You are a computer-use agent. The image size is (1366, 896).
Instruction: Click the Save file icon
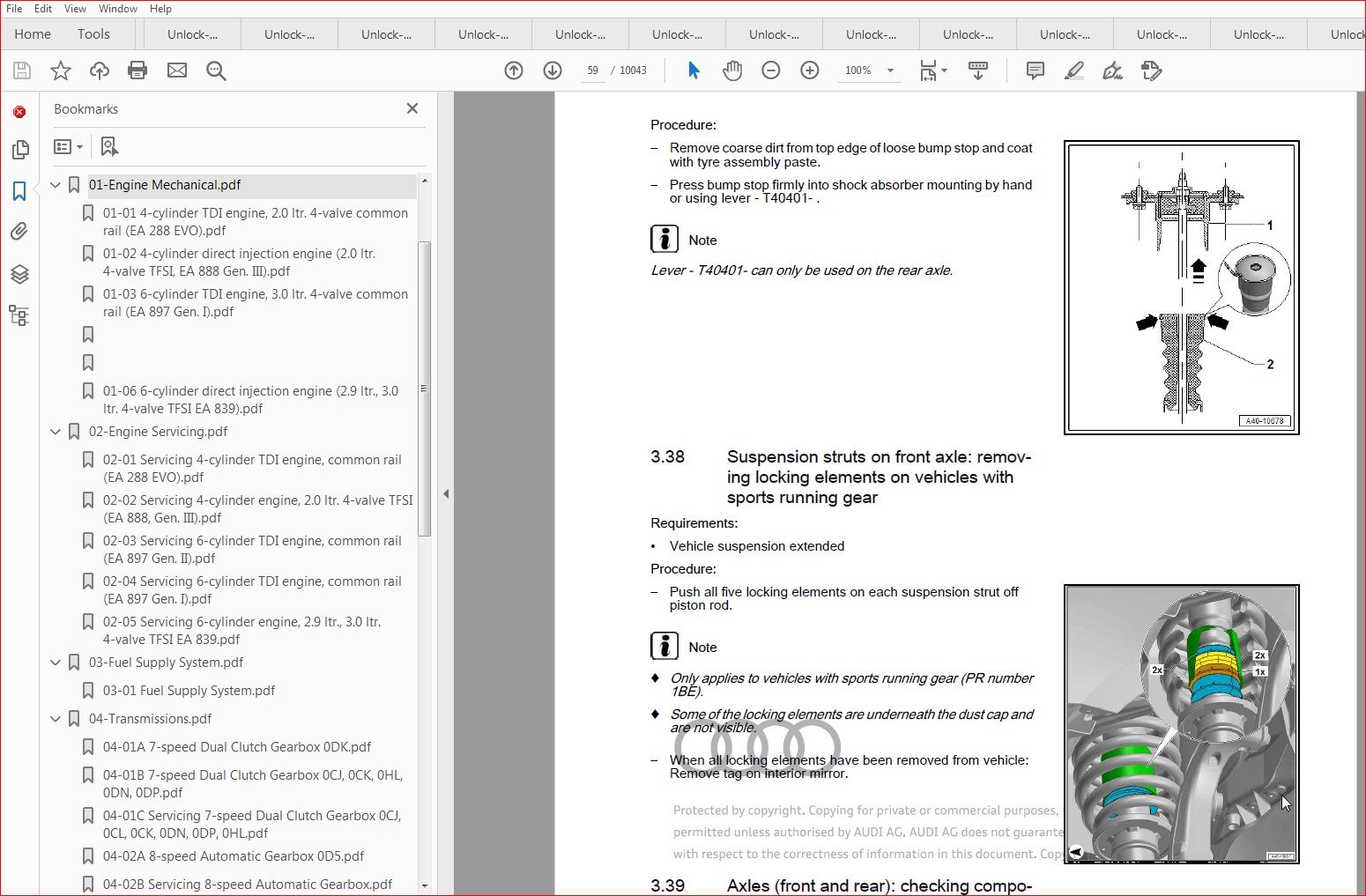click(x=22, y=70)
